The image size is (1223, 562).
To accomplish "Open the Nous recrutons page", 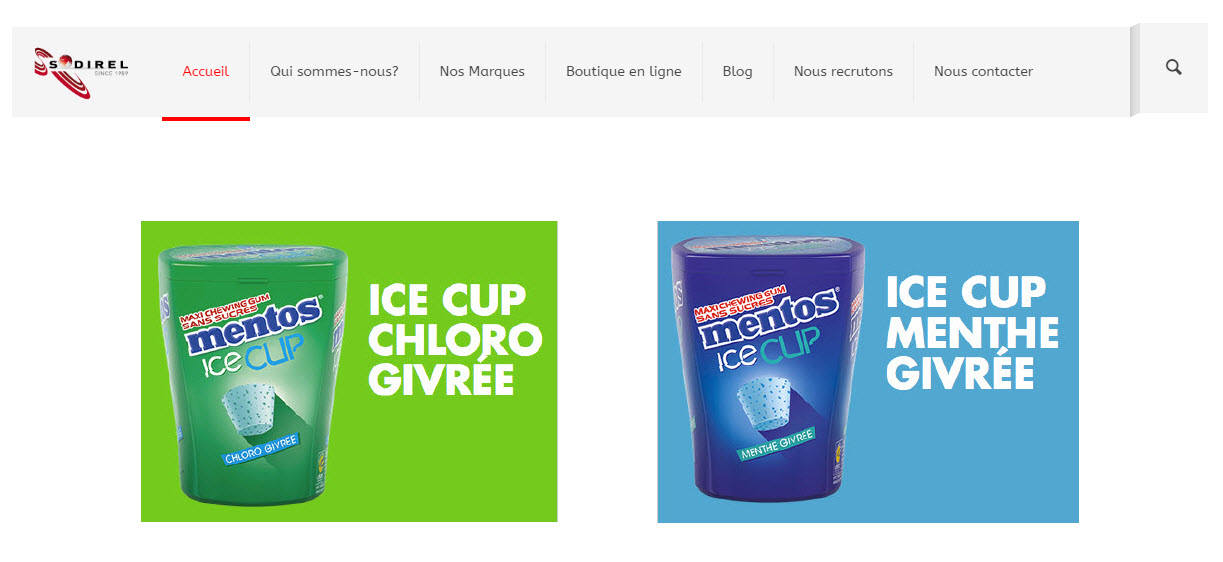I will click(x=843, y=71).
